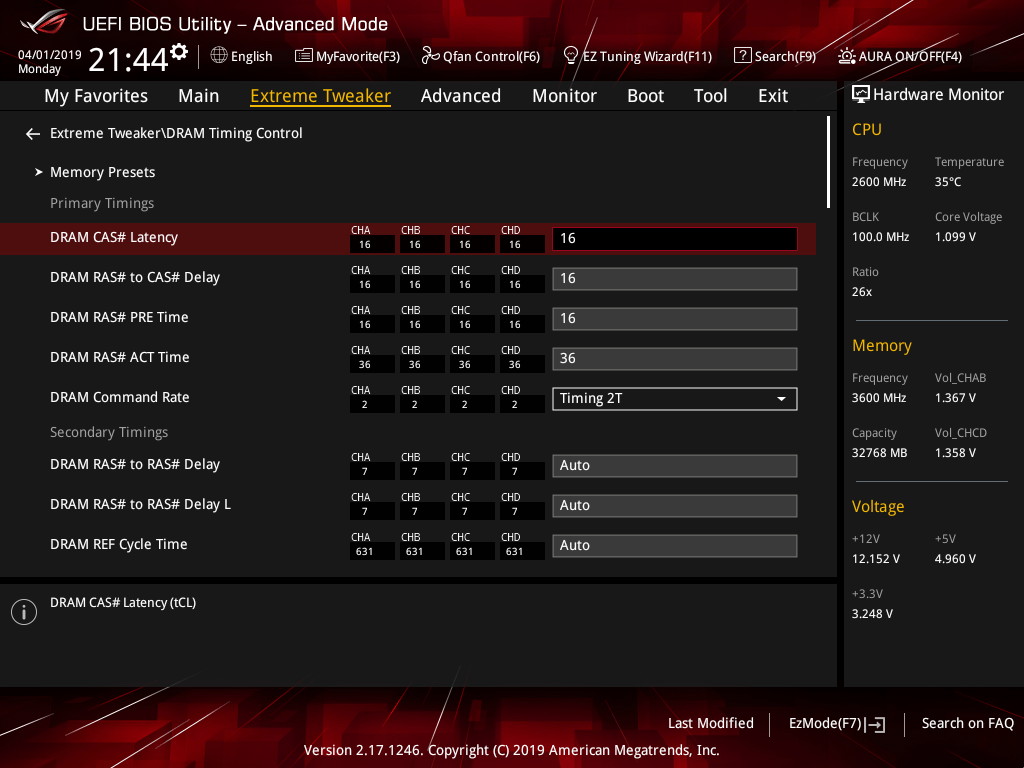Screen dimensions: 1024x768
Task: Select the Extreme Tweaker tab
Action: (x=321, y=96)
